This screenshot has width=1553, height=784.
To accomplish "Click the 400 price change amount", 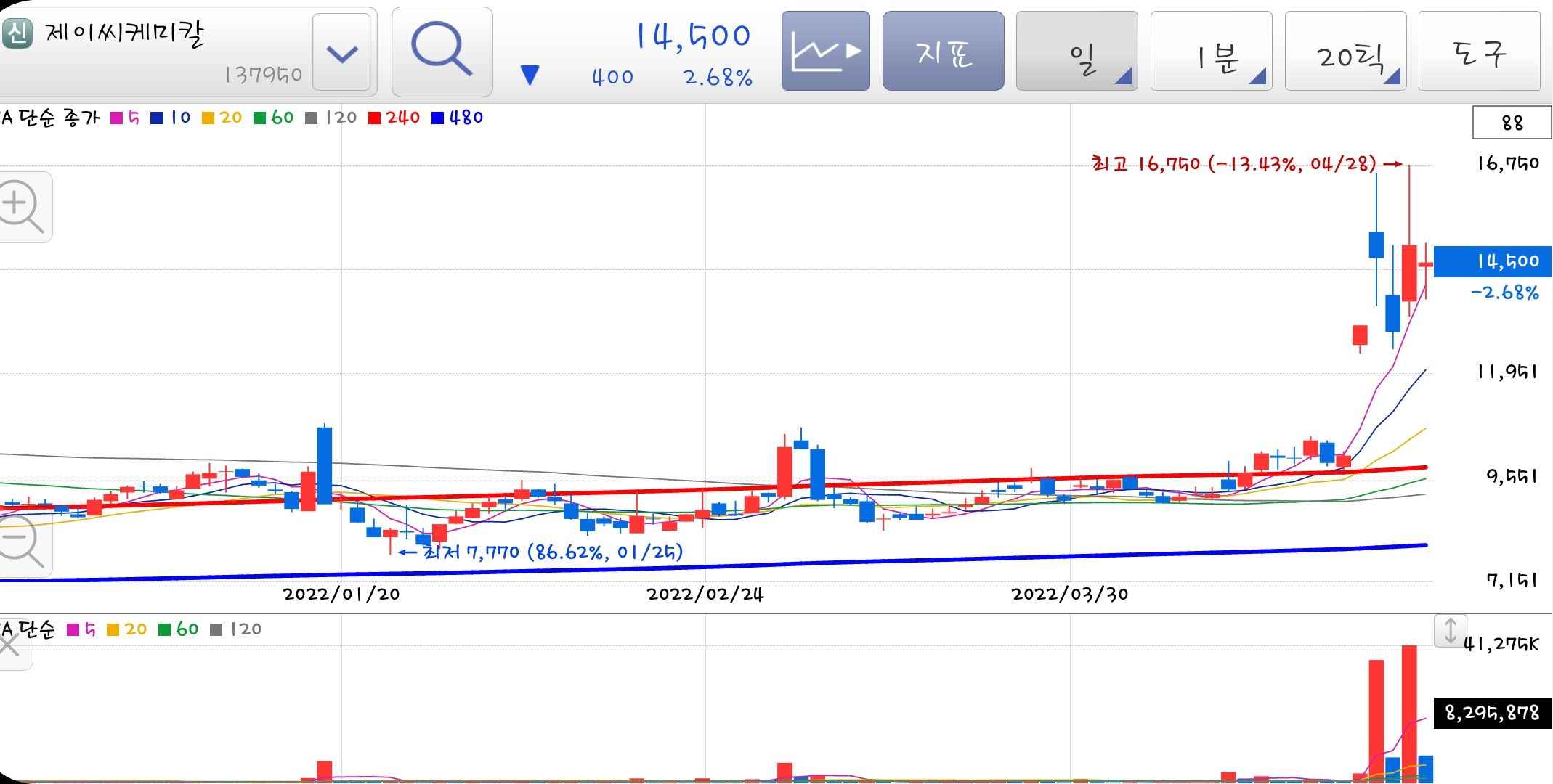I will coord(612,77).
